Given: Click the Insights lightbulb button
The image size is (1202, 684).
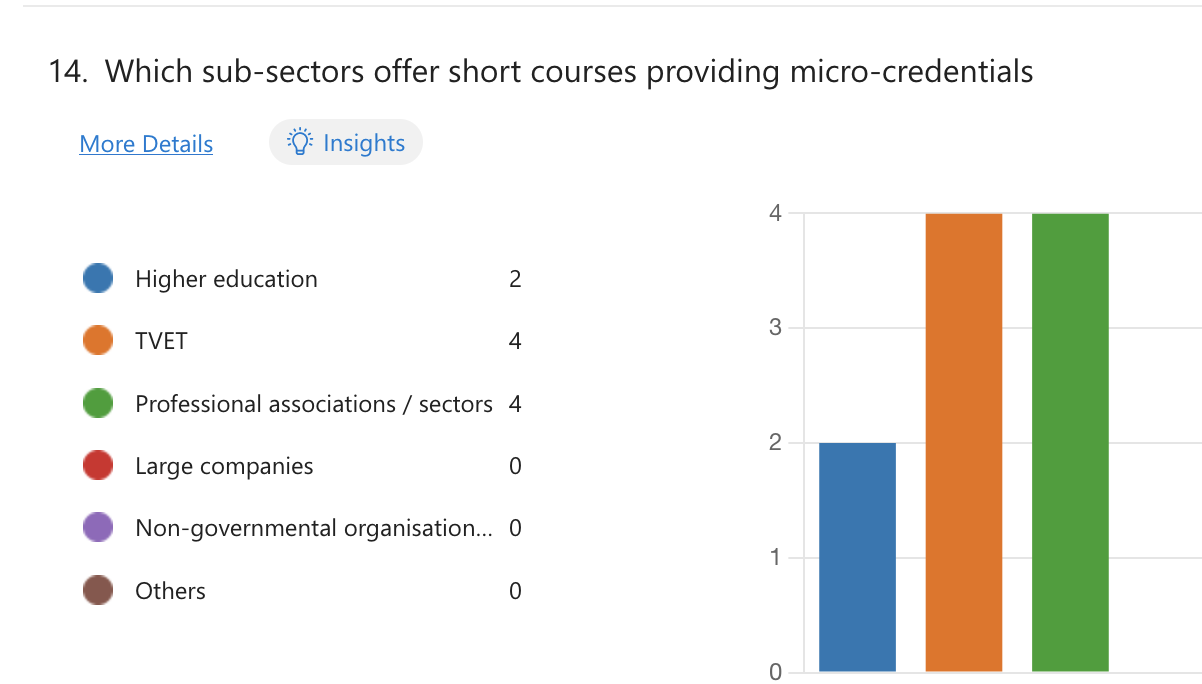Looking at the screenshot, I should tap(346, 142).
